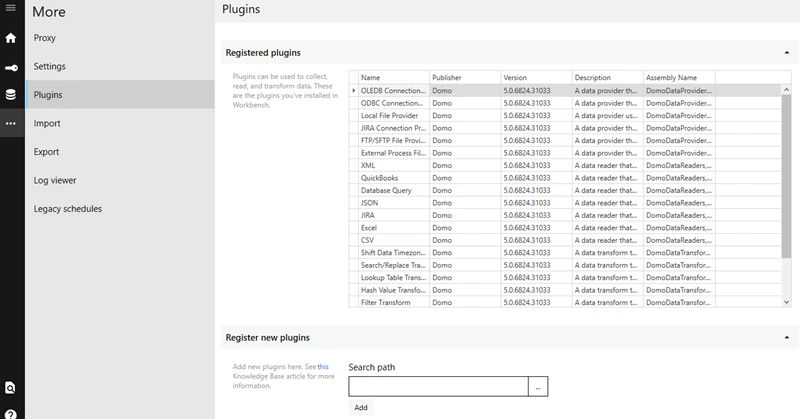Open the Export menu item

click(x=120, y=152)
